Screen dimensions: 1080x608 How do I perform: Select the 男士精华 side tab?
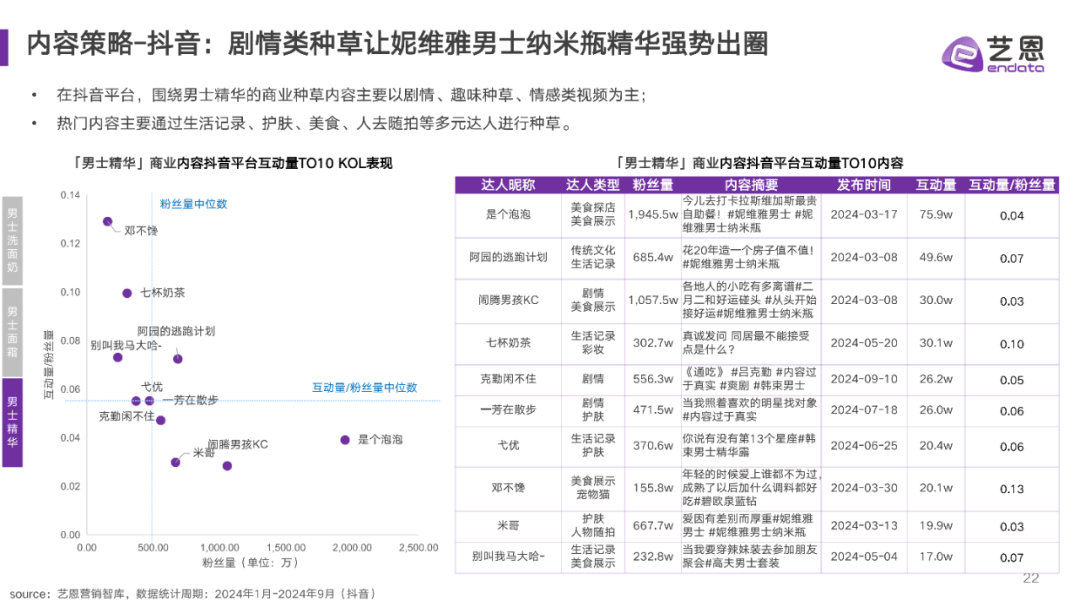click(x=12, y=423)
